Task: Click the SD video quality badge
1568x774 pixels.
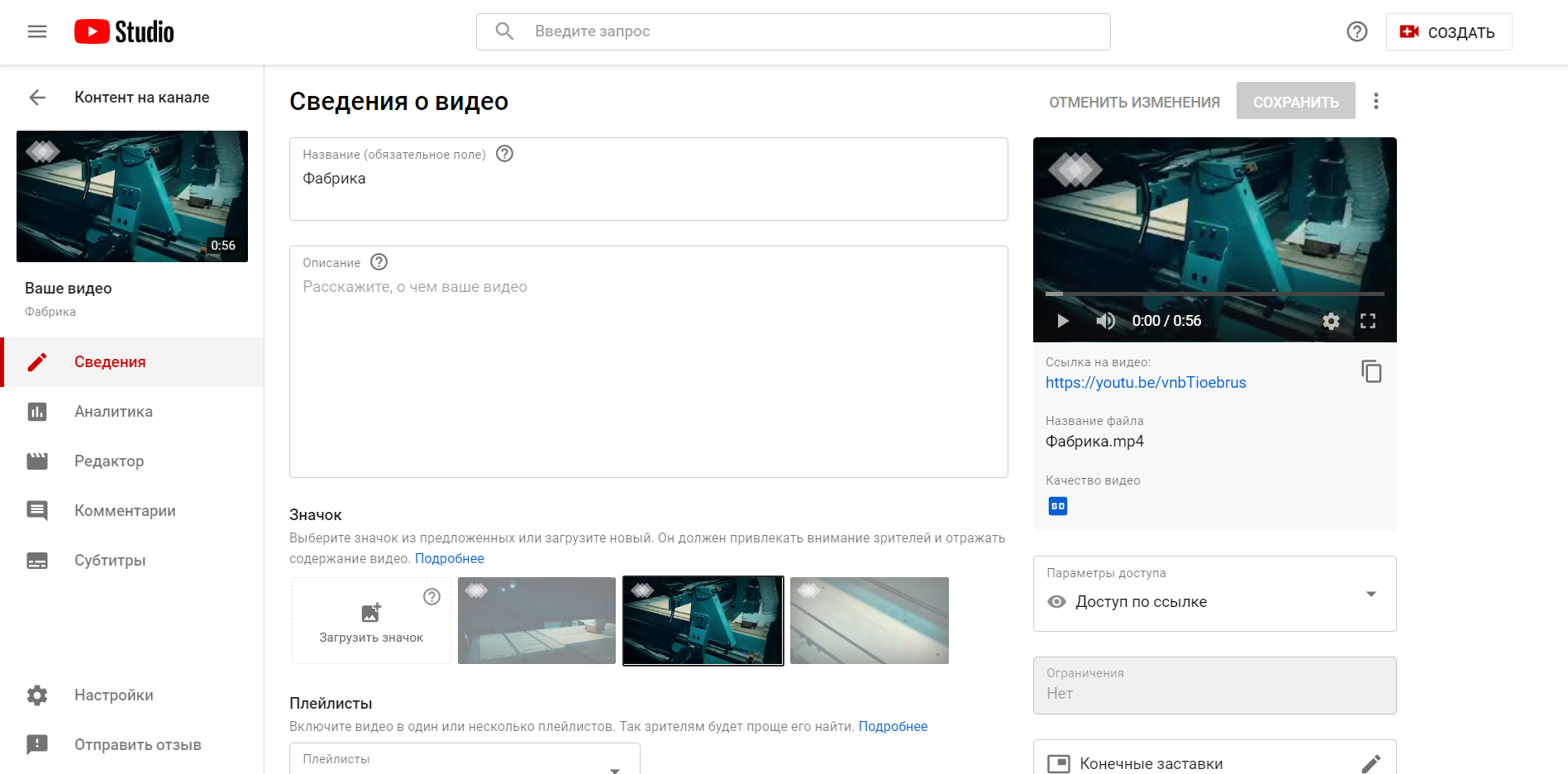Action: click(x=1058, y=506)
